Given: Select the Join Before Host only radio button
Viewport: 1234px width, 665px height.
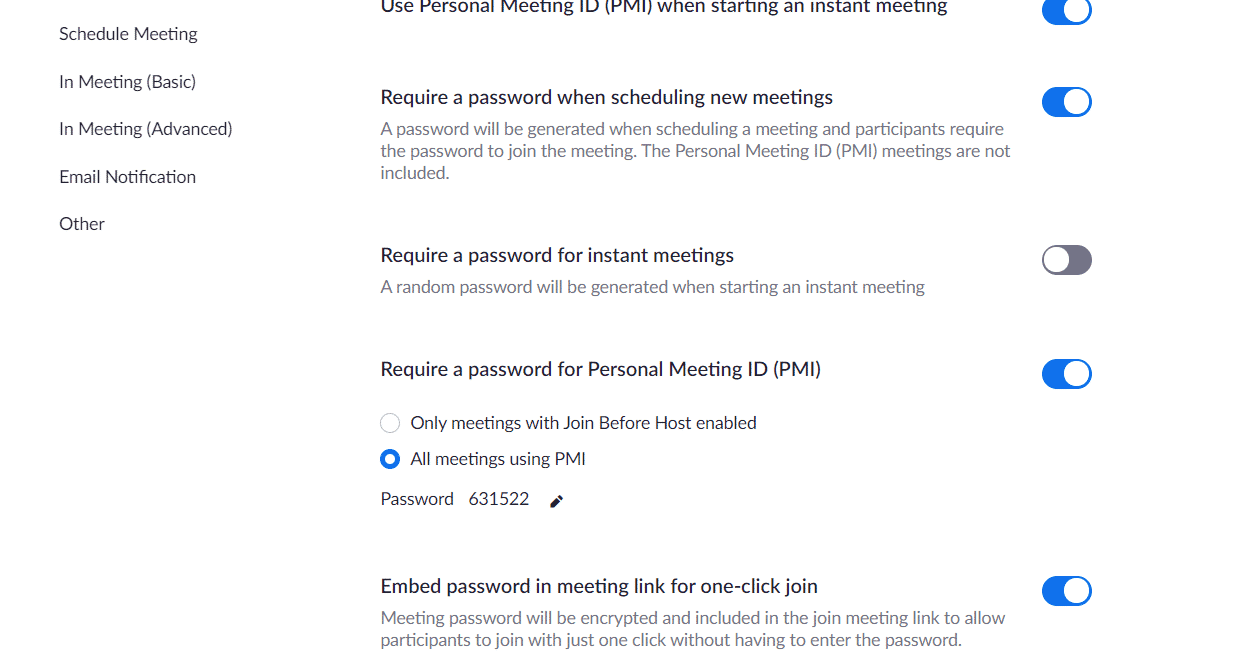Looking at the screenshot, I should pos(390,423).
